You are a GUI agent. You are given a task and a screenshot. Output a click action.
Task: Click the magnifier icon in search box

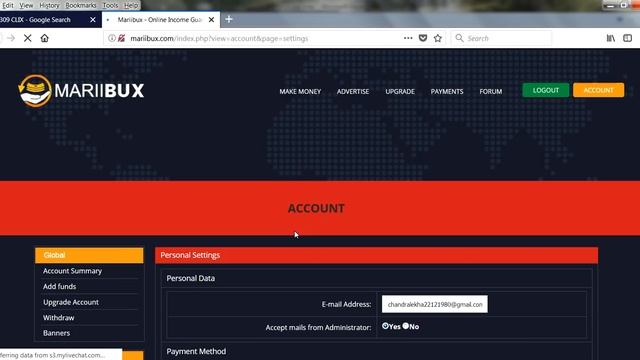[x=459, y=38]
